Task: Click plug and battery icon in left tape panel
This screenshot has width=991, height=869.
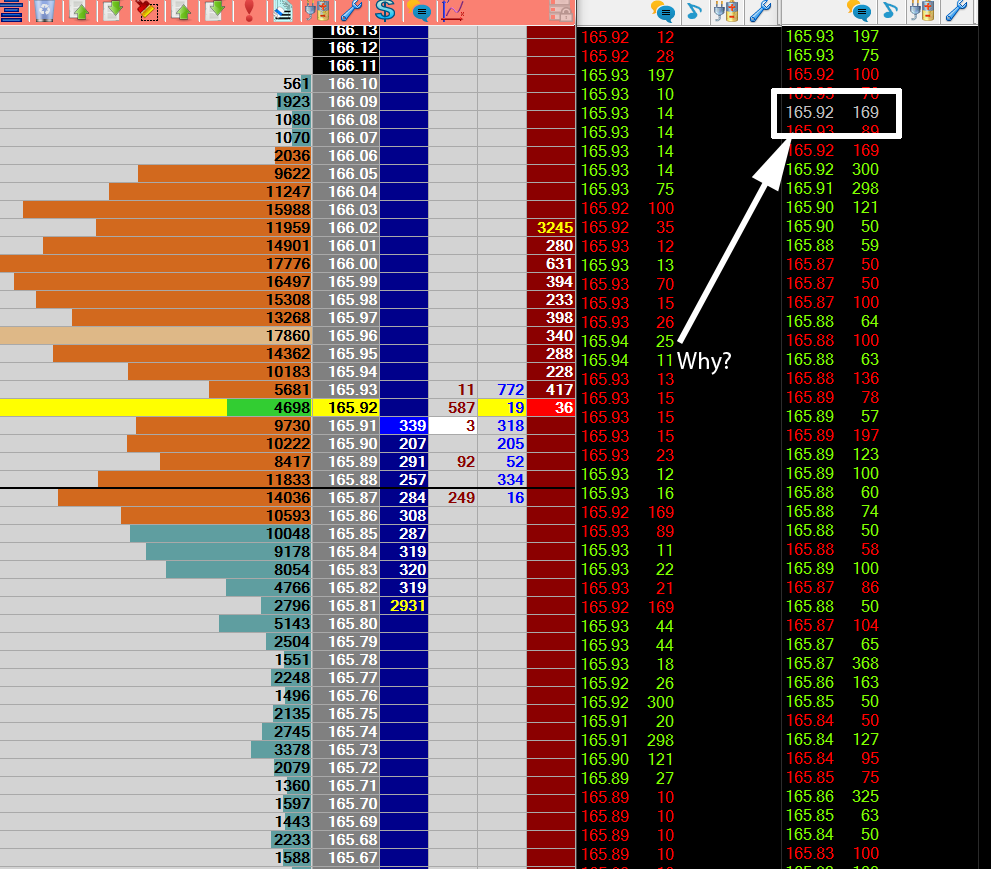Action: point(726,11)
